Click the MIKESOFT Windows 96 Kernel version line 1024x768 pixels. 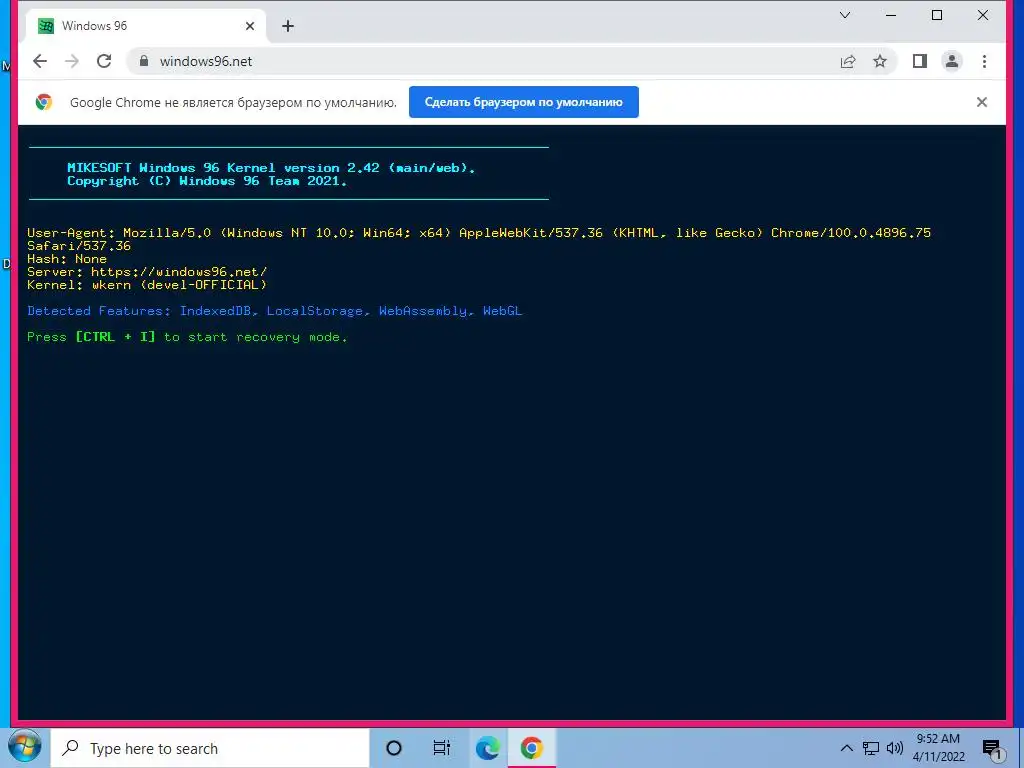click(271, 168)
